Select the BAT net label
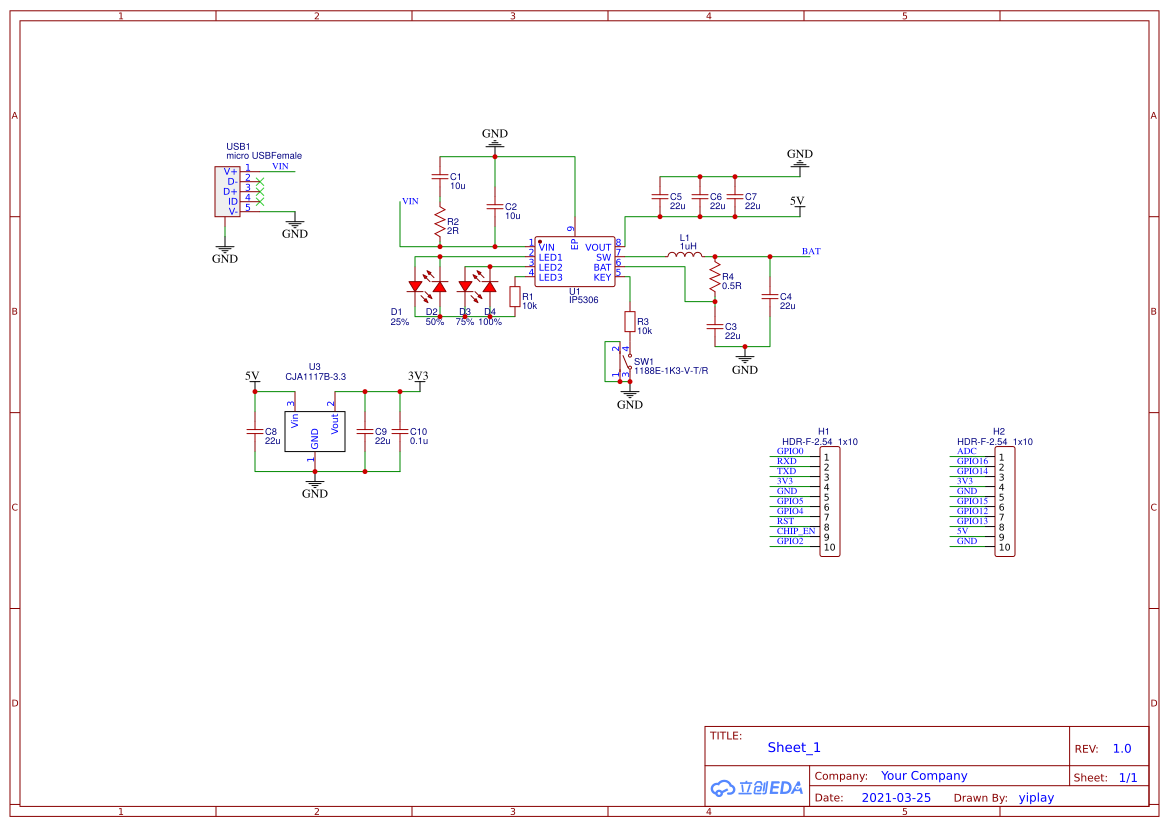Screen dimensions: 1169x827 811,252
